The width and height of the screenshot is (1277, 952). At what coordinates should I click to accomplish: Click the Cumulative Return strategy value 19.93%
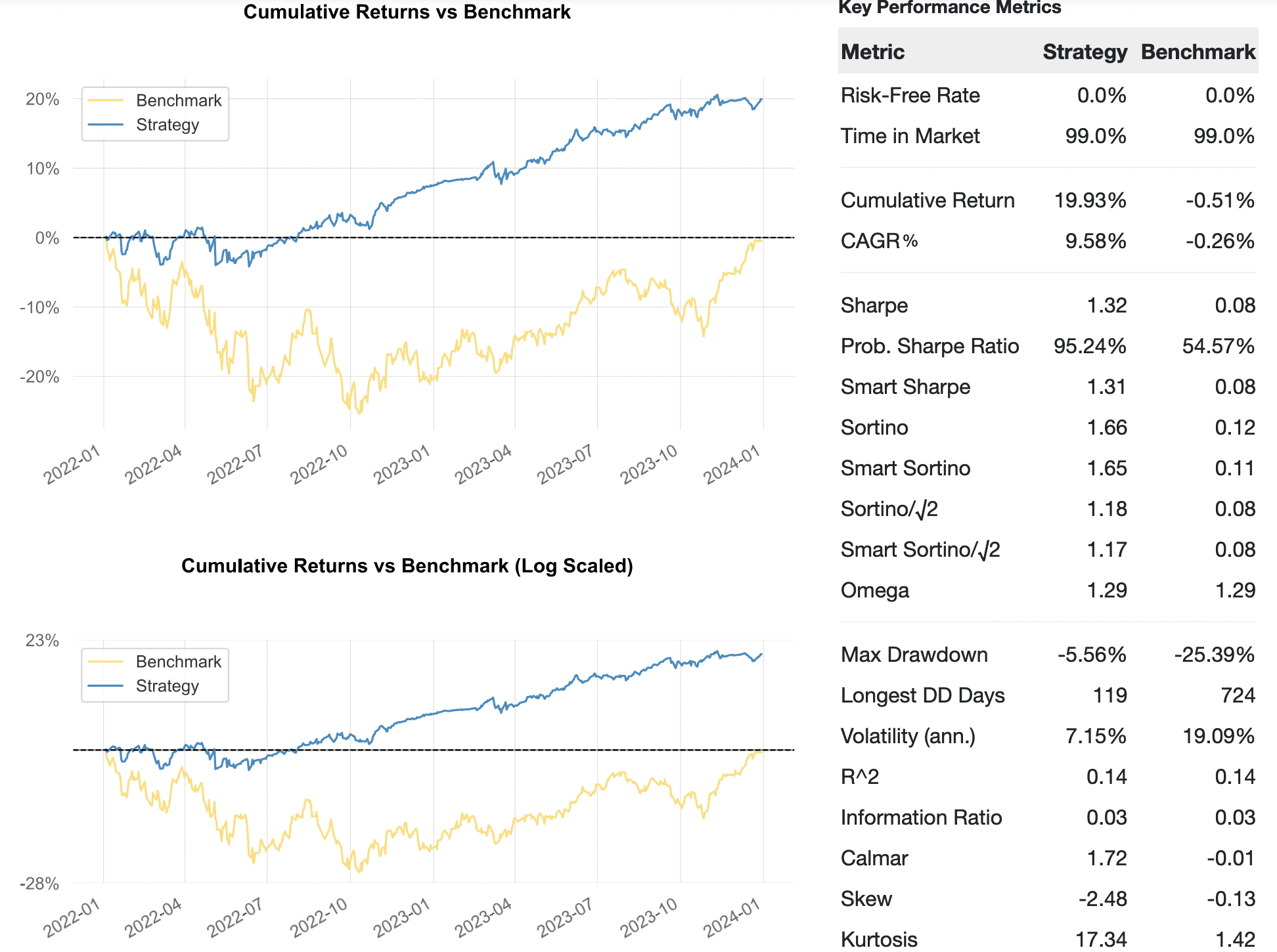(1090, 200)
